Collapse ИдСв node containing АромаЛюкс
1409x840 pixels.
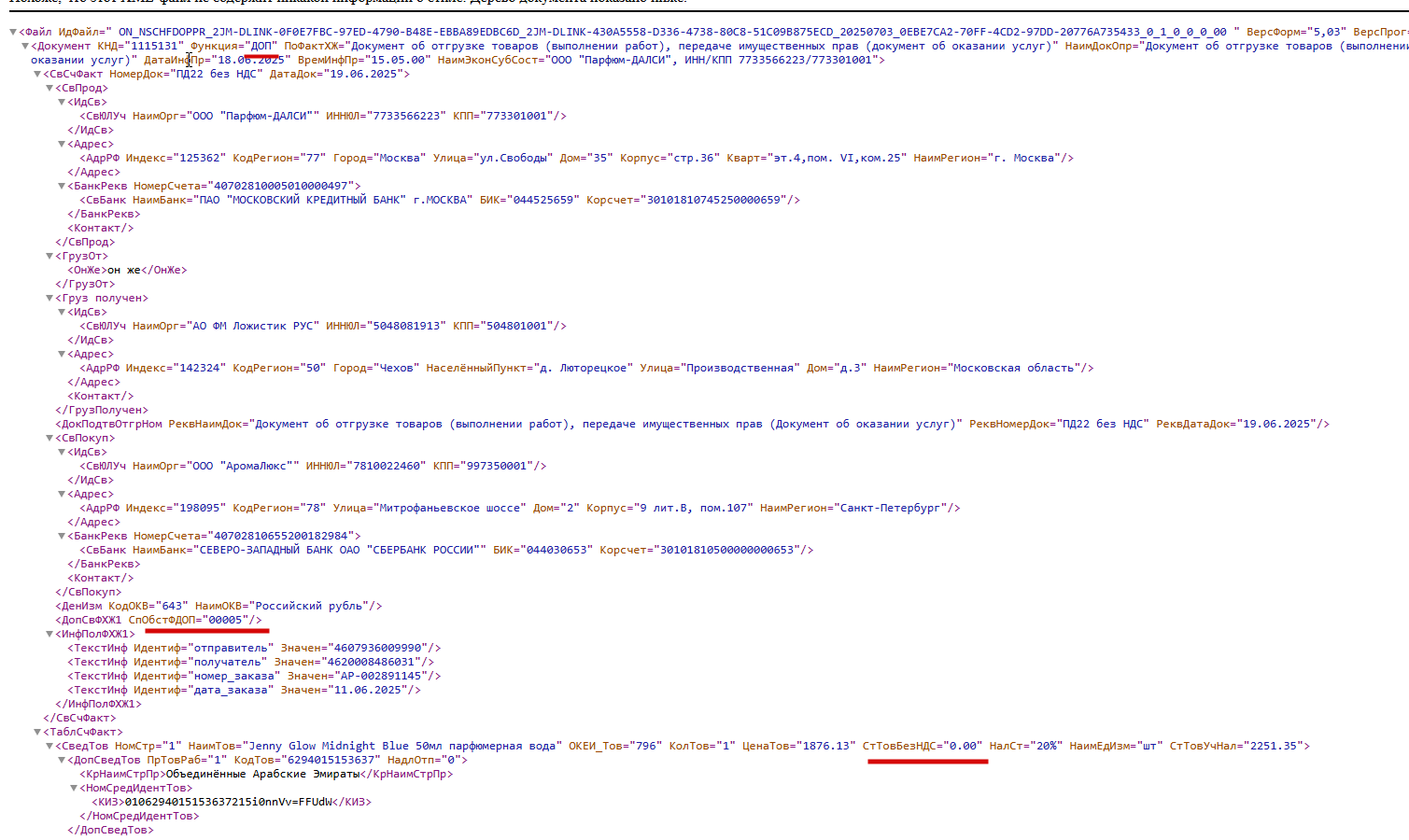[62, 452]
